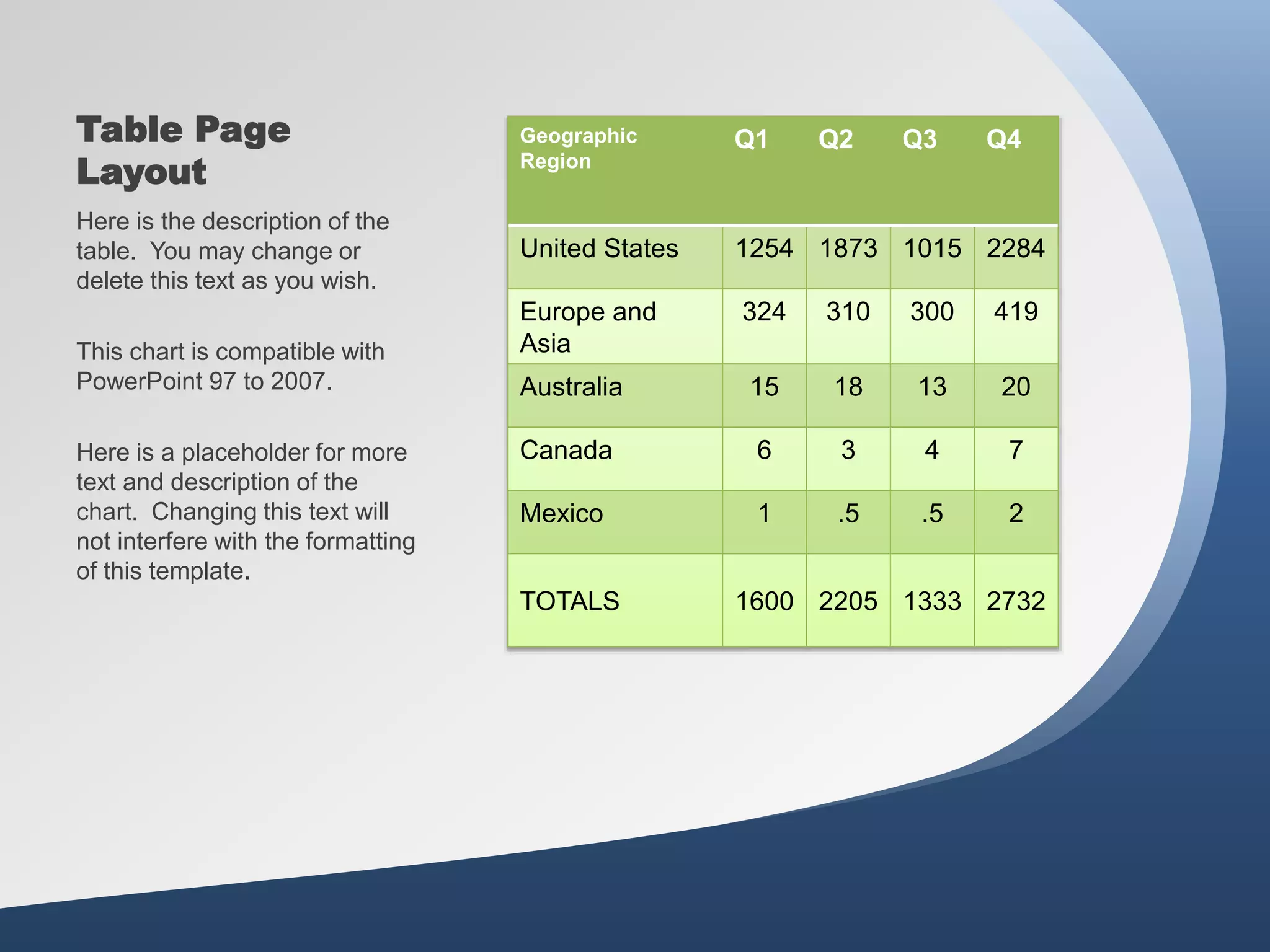Click the 'Europe and Asia' row label
This screenshot has height=952, width=1270.
coord(588,327)
